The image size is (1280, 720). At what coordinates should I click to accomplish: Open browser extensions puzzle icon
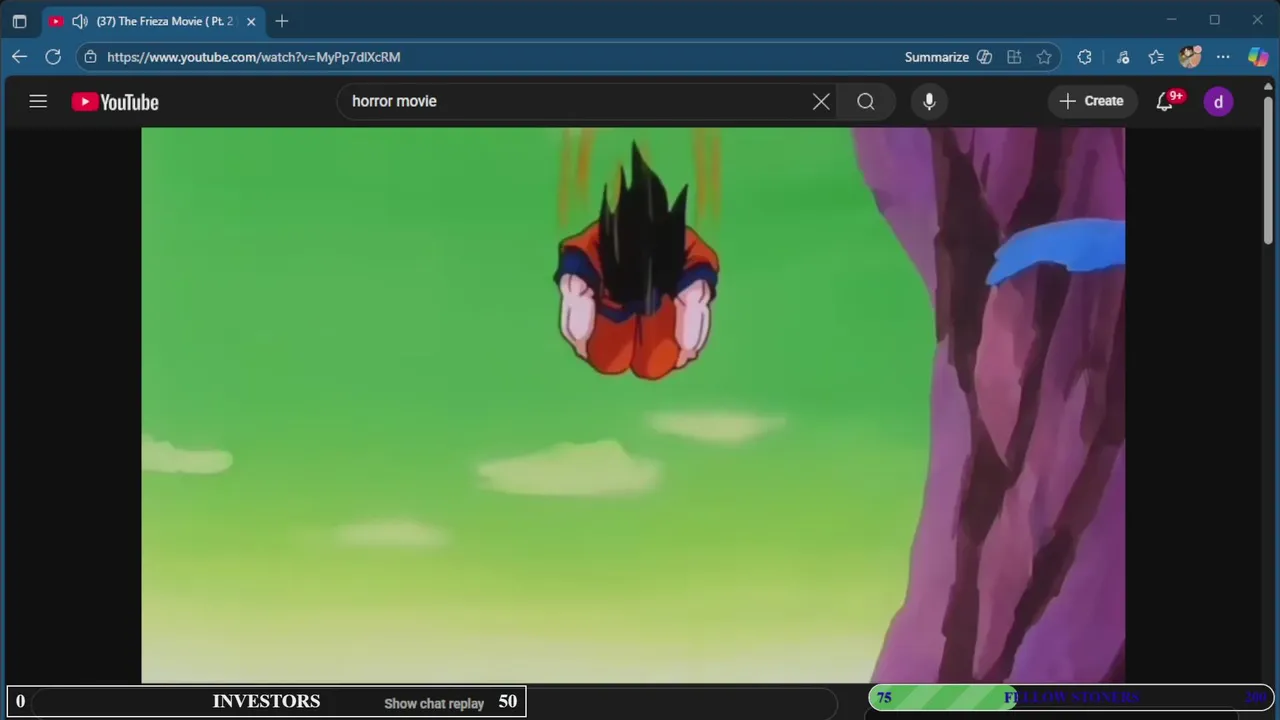[x=1084, y=57]
